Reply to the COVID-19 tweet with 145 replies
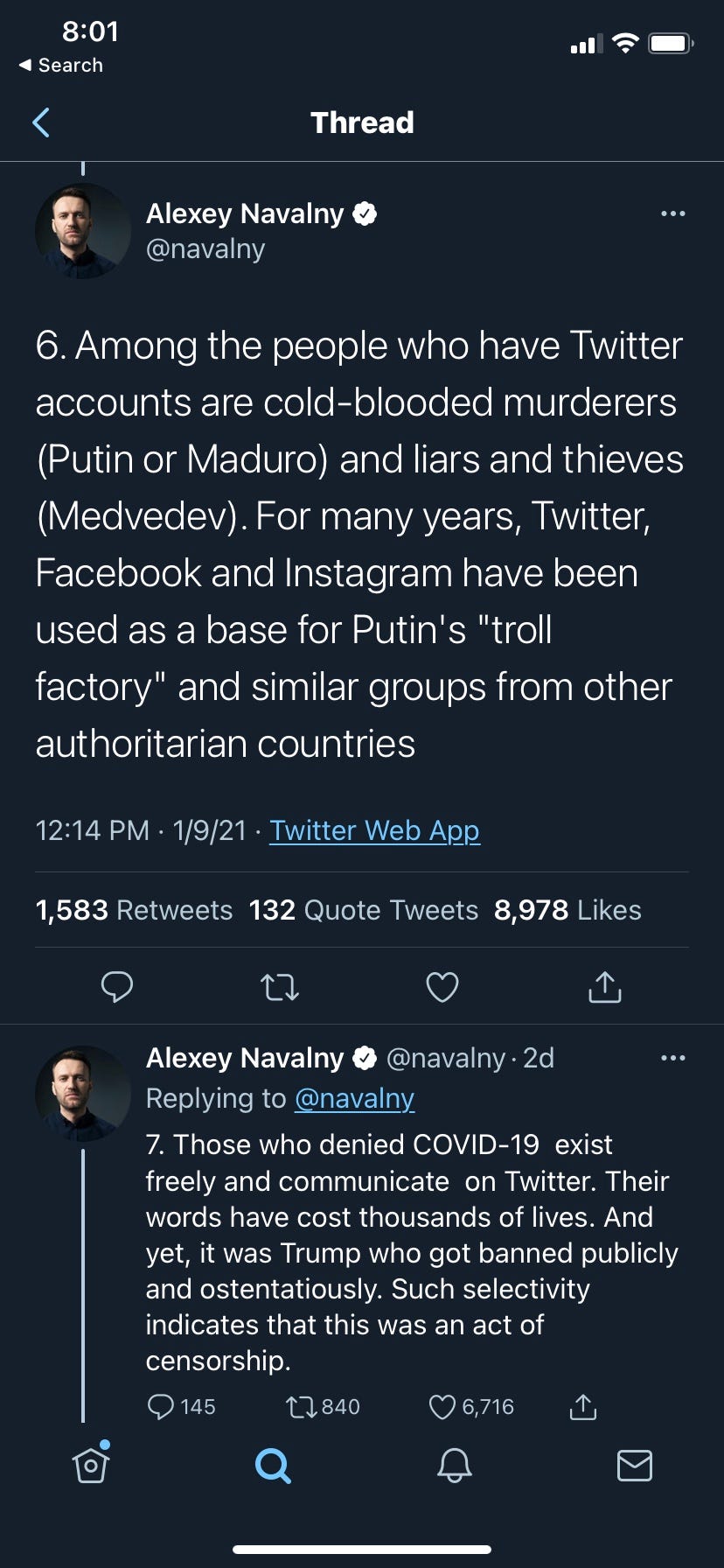Screen dimensions: 724x1568 coord(162,1406)
